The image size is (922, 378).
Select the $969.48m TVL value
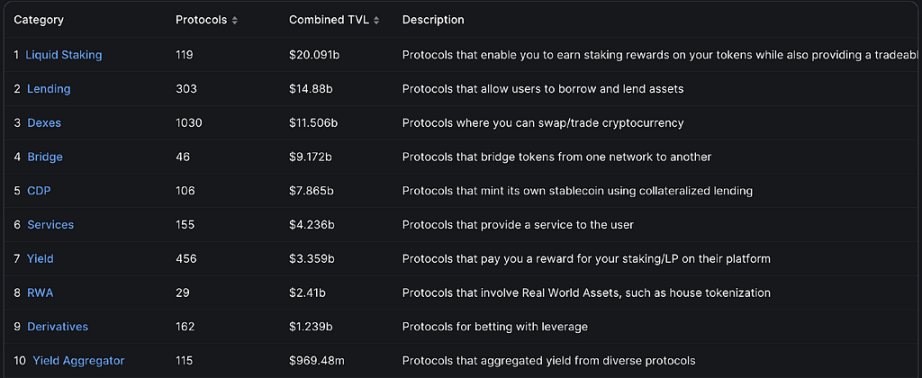click(x=316, y=360)
